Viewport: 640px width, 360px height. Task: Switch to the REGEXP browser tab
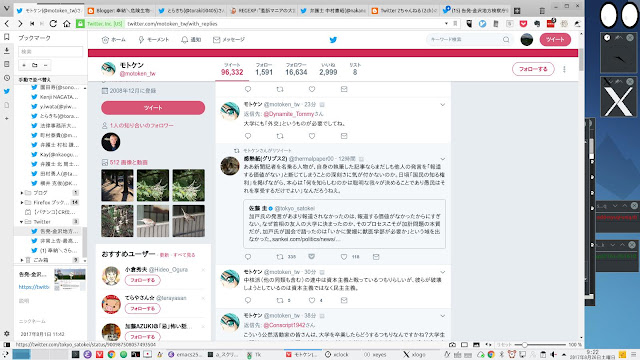click(x=262, y=11)
